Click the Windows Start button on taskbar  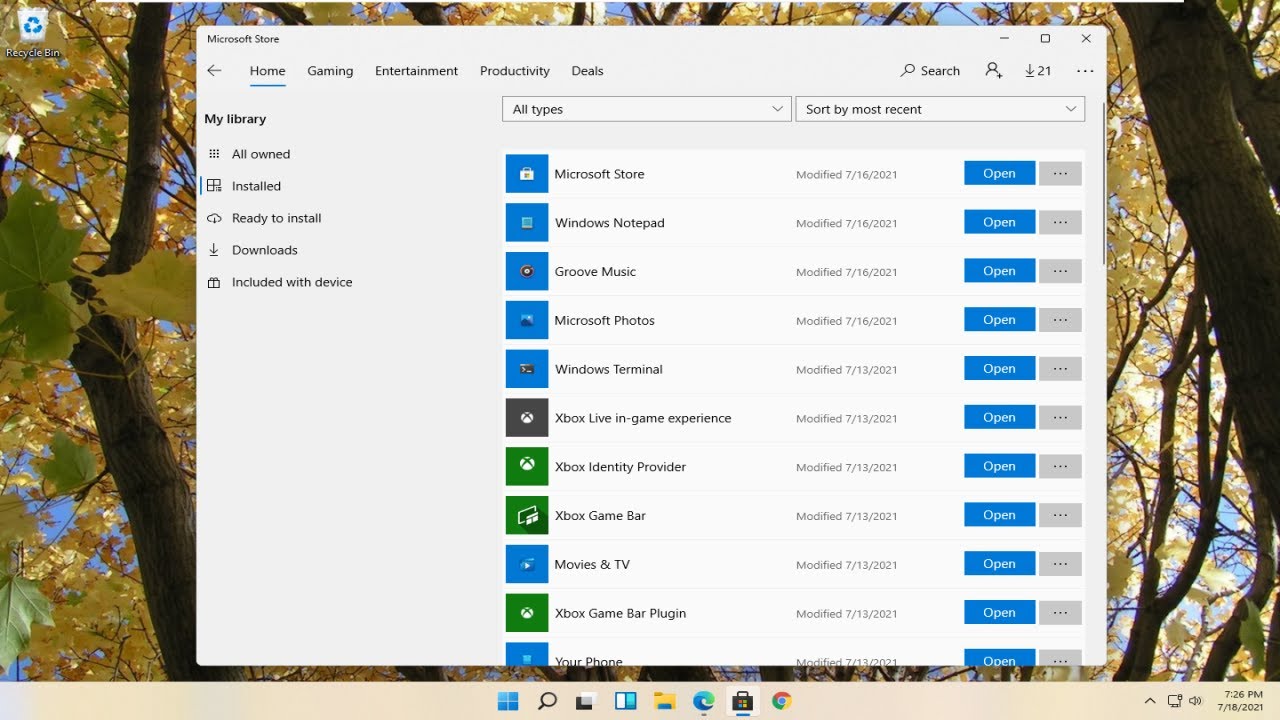(508, 701)
